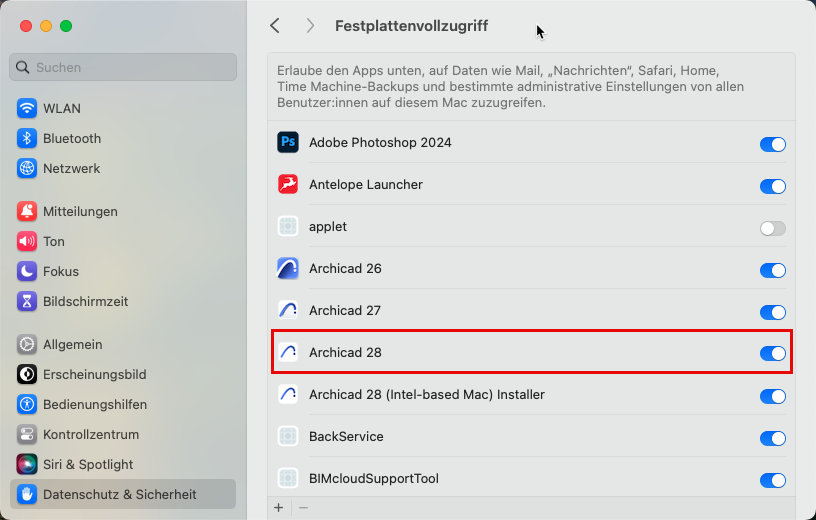The image size is (816, 520).
Task: Select the Archicad 28 Installer row
Action: [427, 395]
